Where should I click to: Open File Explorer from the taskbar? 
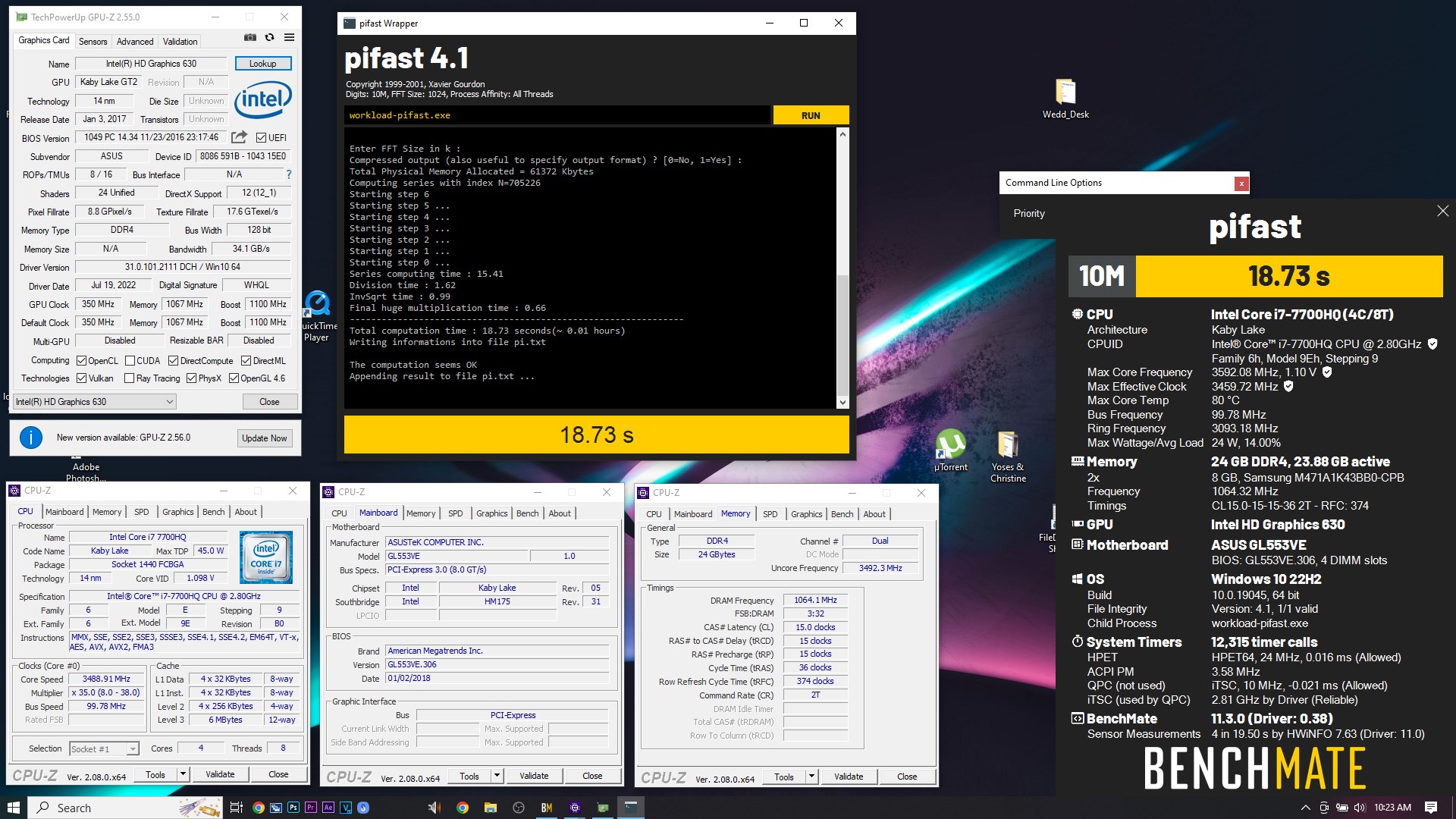coord(490,808)
